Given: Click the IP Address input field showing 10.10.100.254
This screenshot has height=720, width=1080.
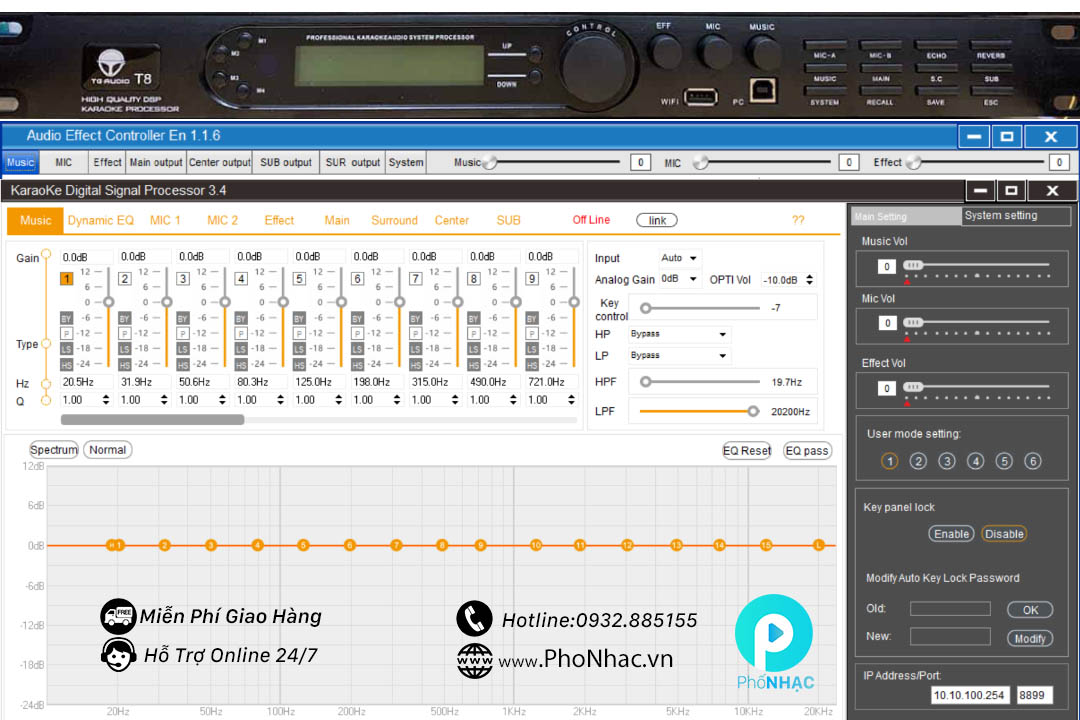Looking at the screenshot, I should (972, 694).
